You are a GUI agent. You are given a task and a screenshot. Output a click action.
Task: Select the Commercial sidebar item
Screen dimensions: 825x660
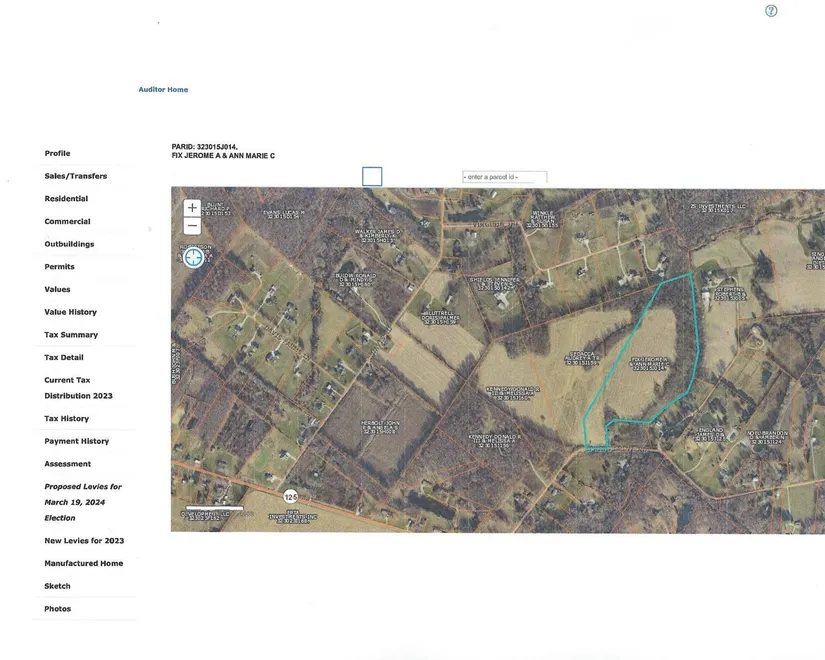(x=67, y=221)
